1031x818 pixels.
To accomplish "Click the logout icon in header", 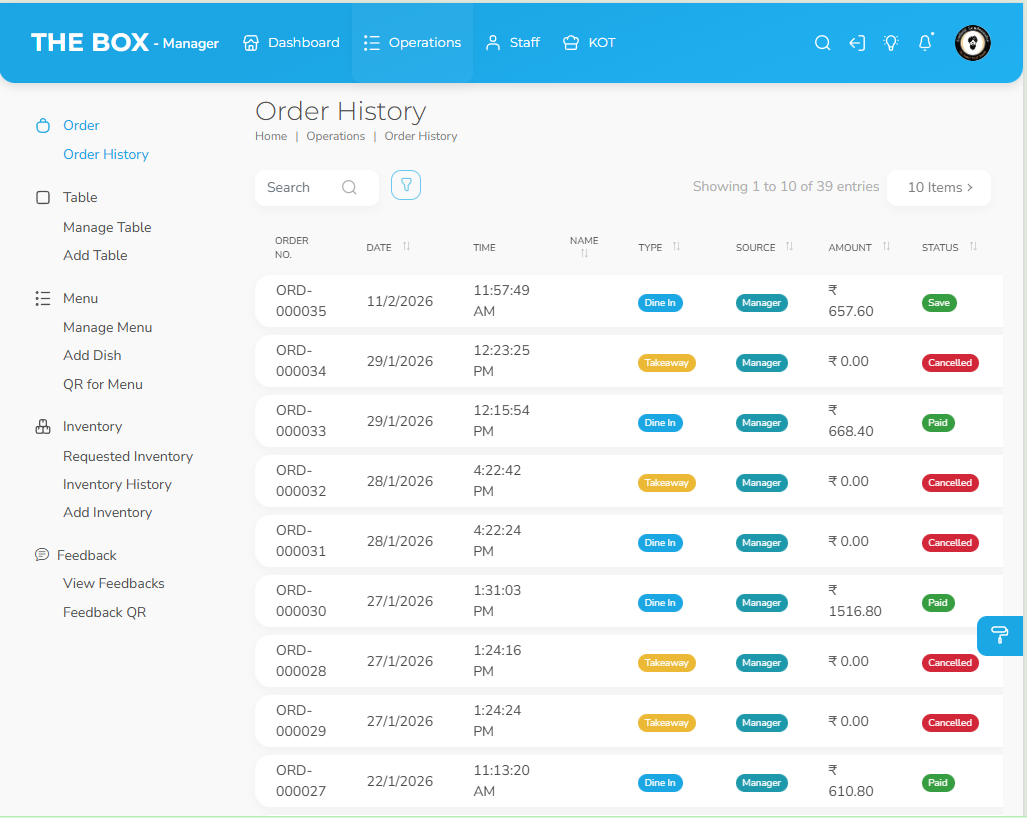I will [857, 43].
